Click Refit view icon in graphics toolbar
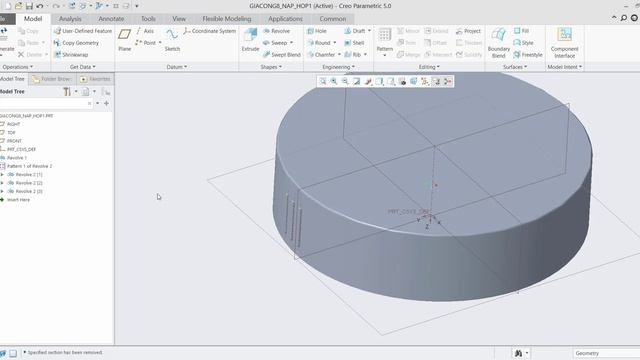The height and width of the screenshot is (360, 640). point(323,81)
